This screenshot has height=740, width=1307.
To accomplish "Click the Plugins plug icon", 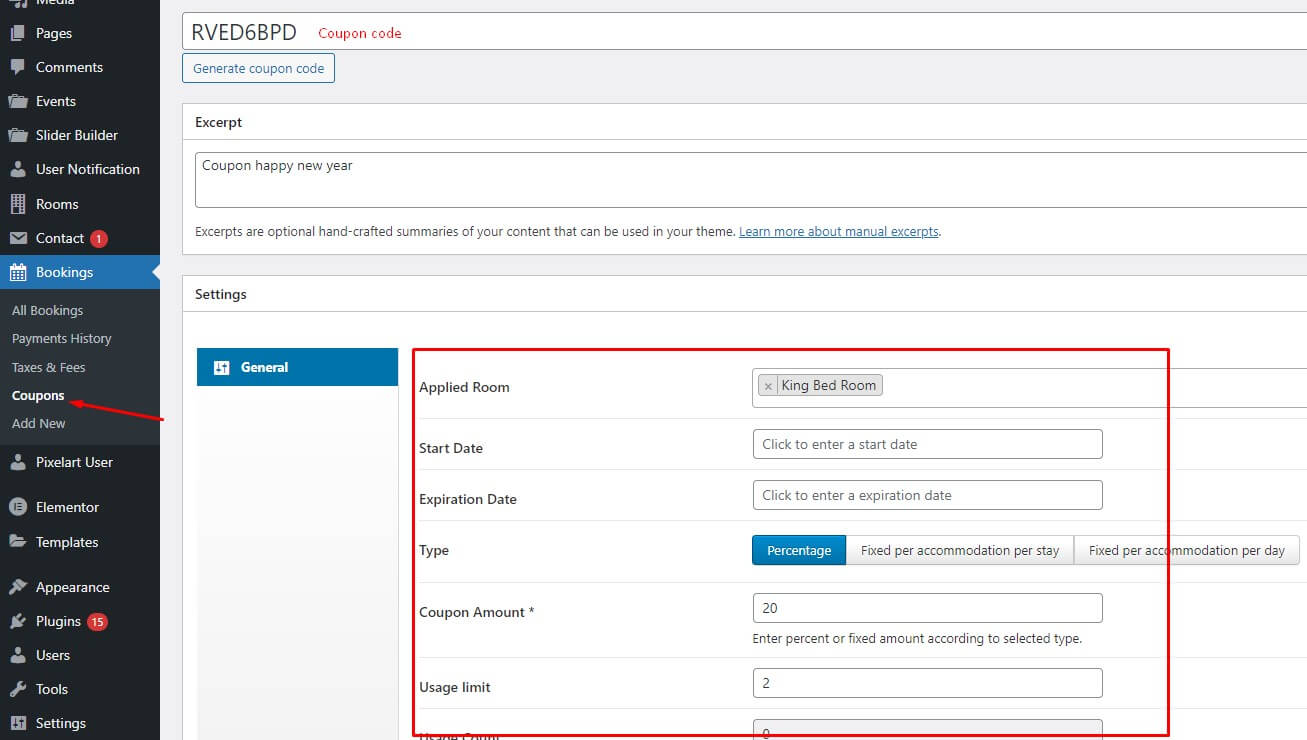I will point(18,621).
